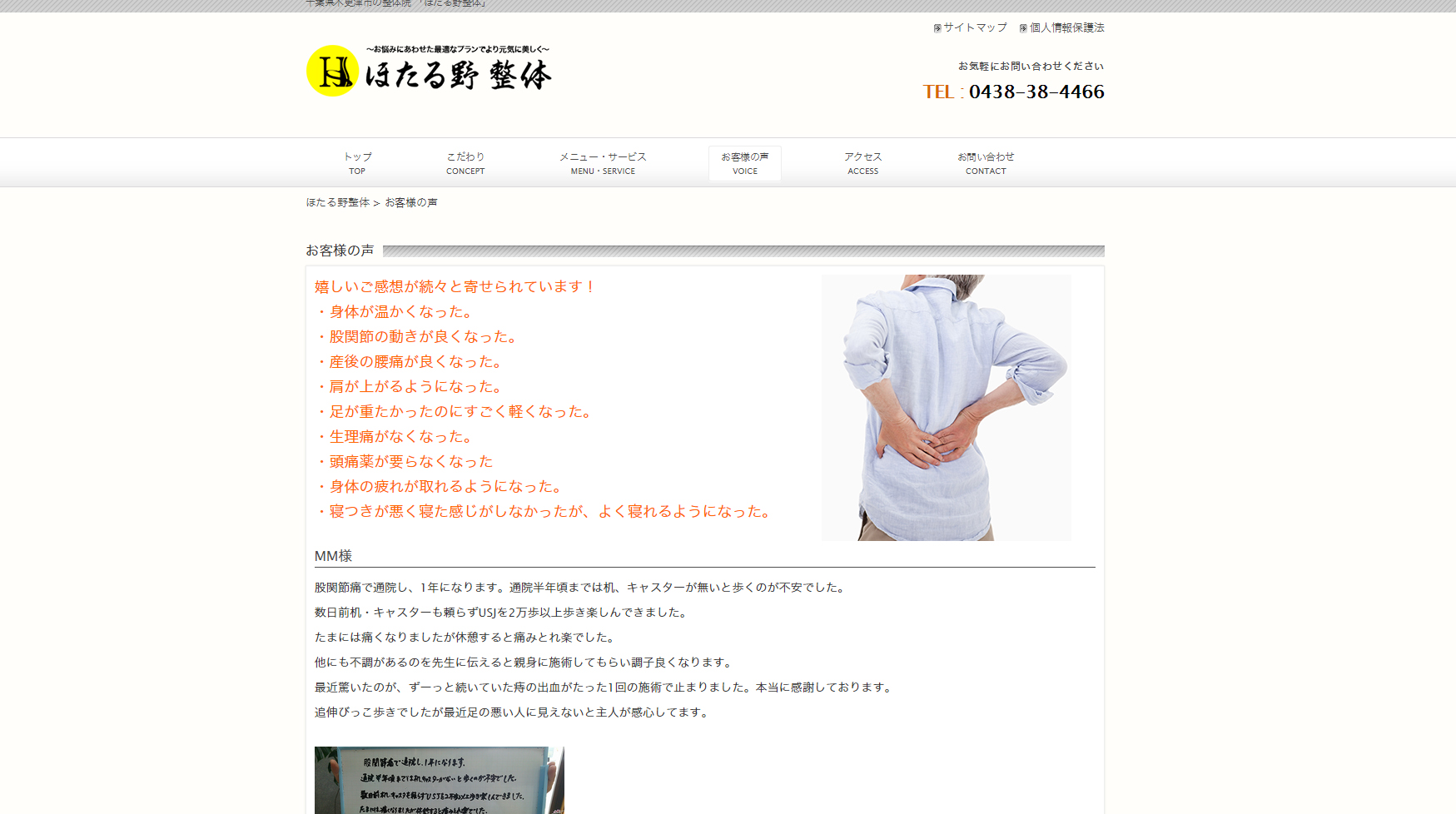The image size is (1456, 814).
Task: Open the サイトマップ link
Action: pos(975,27)
